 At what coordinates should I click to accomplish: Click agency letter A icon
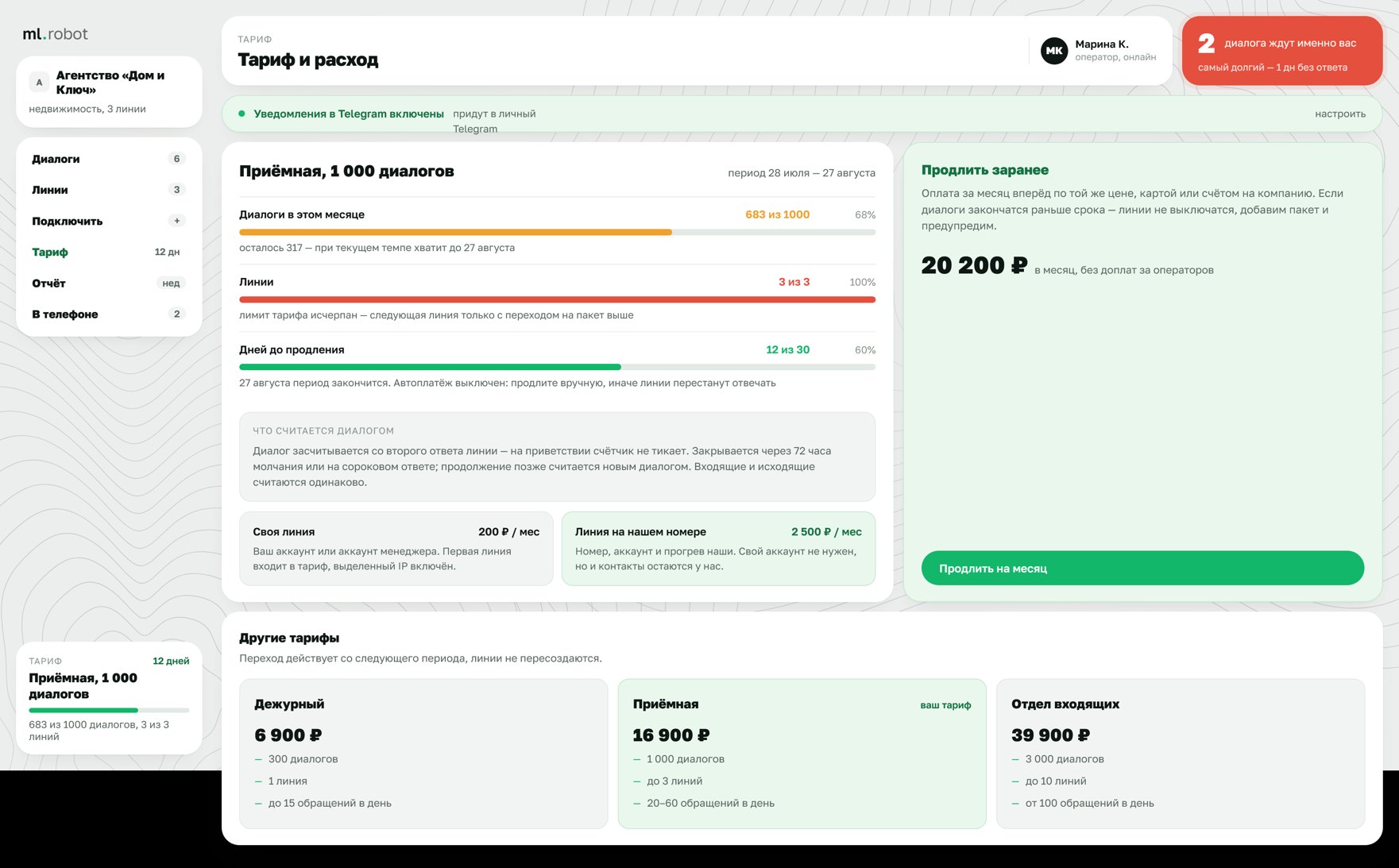coord(39,83)
